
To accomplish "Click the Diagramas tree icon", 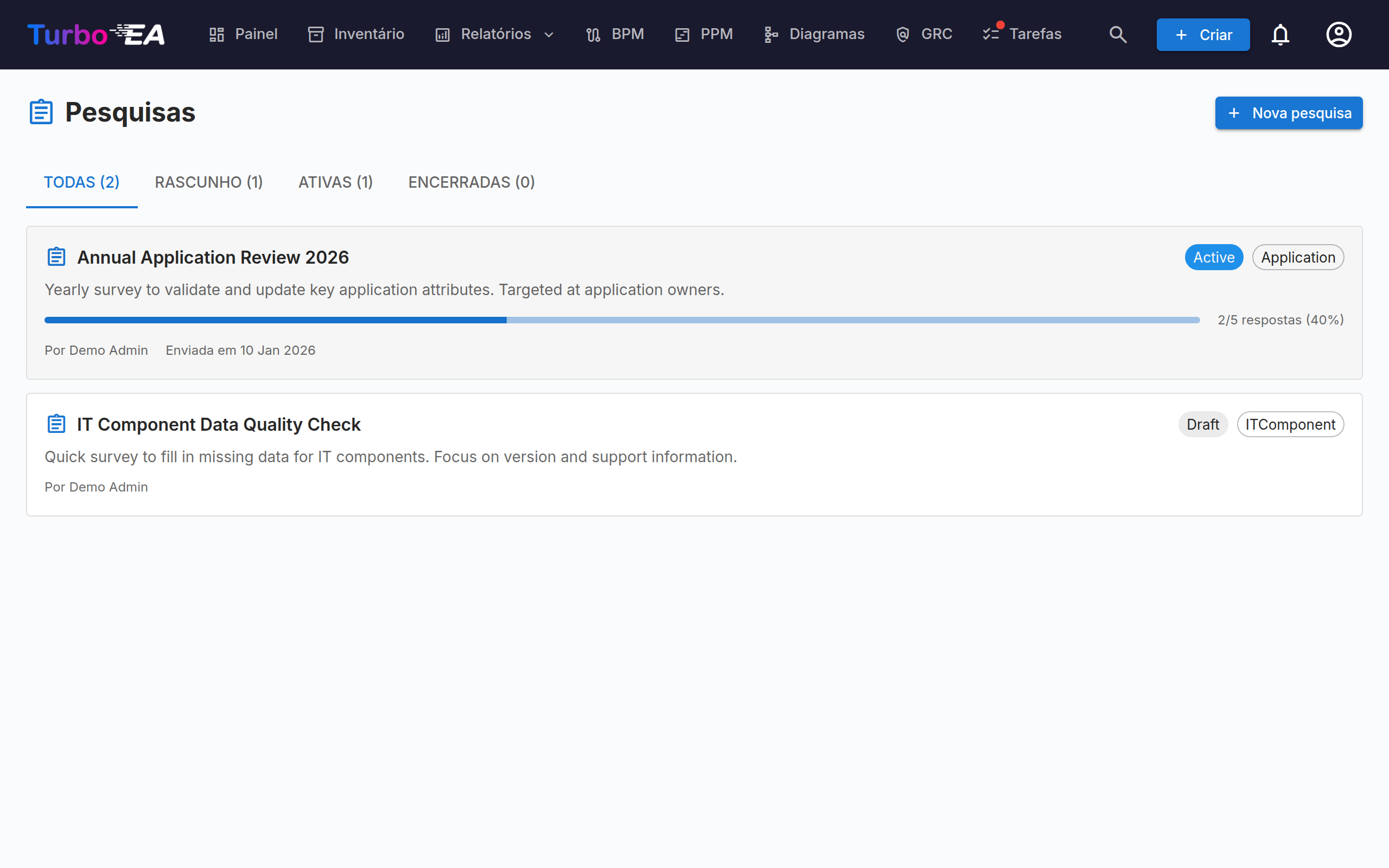I will [x=771, y=34].
